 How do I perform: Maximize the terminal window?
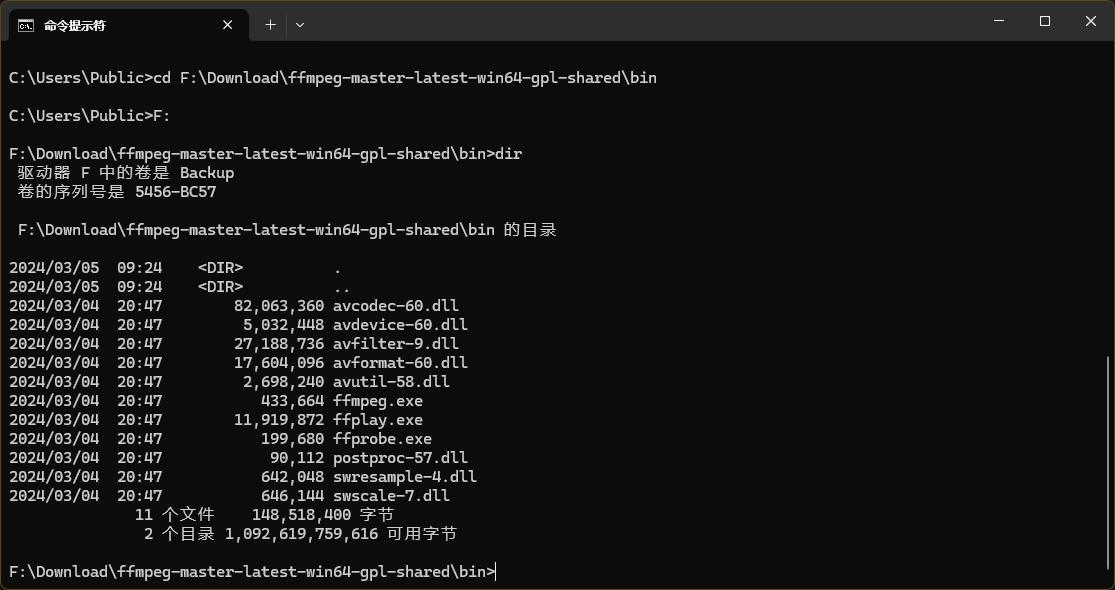click(1045, 21)
